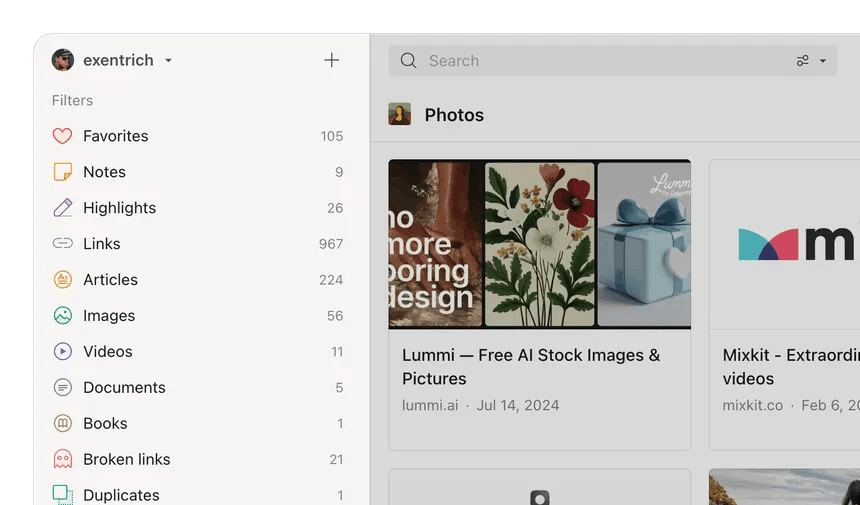Click the Highlights count 26
The image size is (860, 505).
coord(335,208)
